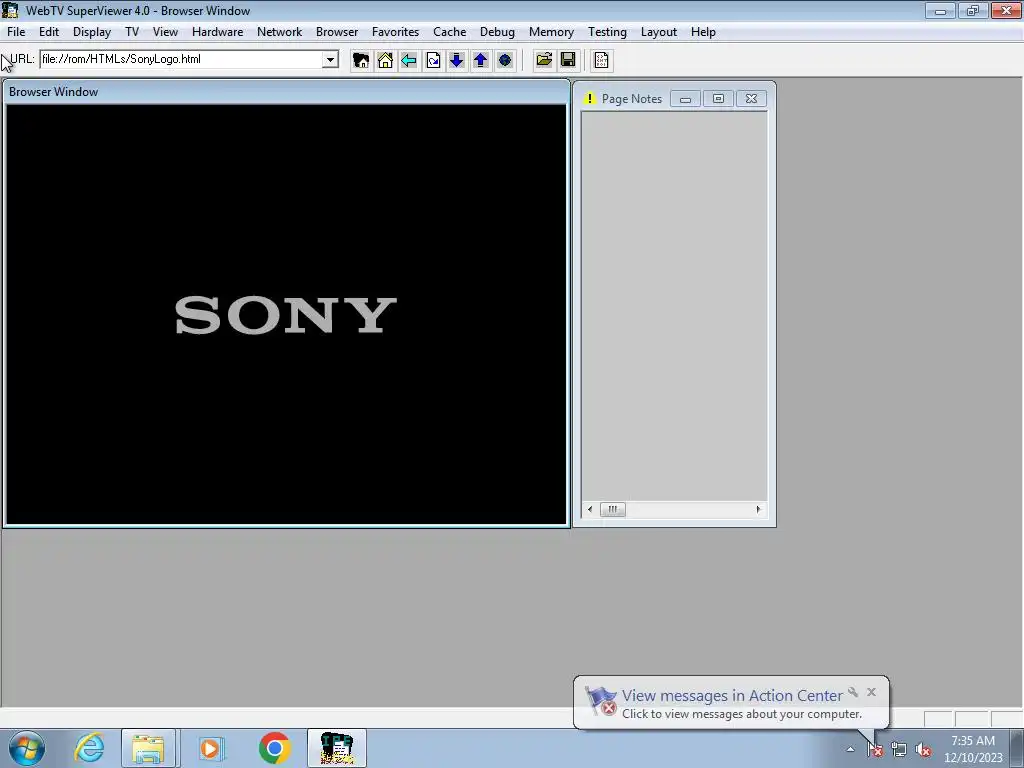Click the blue globe toolbar icon
1024x768 pixels.
click(x=505, y=60)
